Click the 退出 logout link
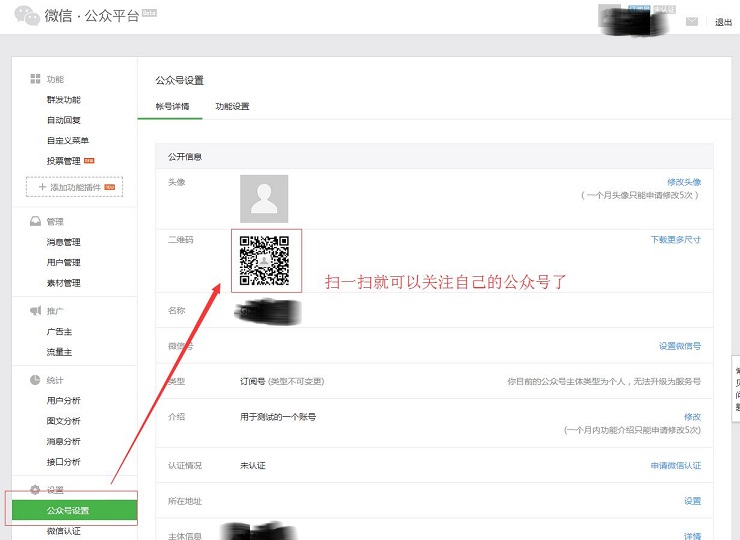Image resolution: width=740 pixels, height=540 pixels. (x=723, y=22)
